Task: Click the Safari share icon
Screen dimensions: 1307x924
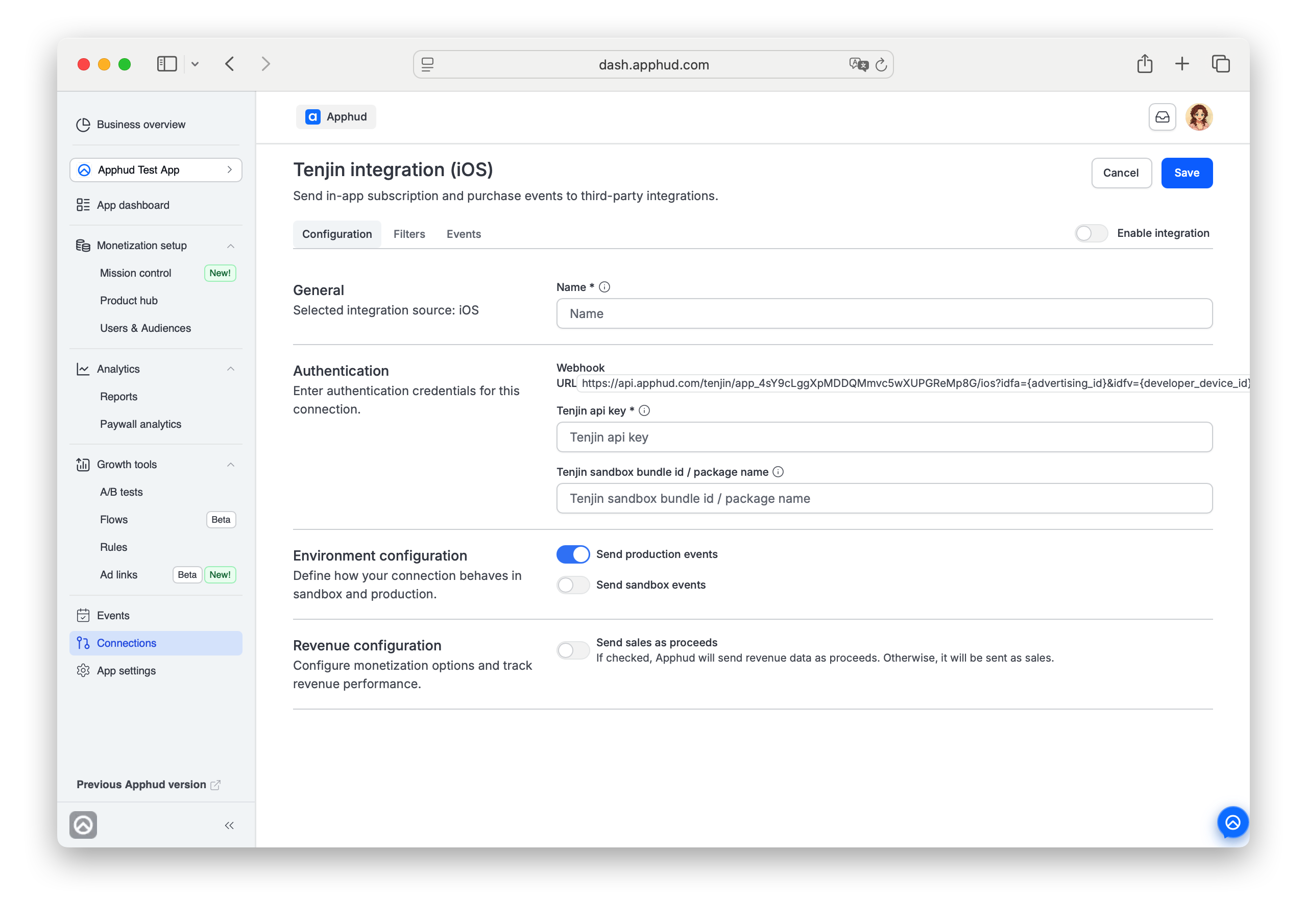Action: coord(1144,64)
